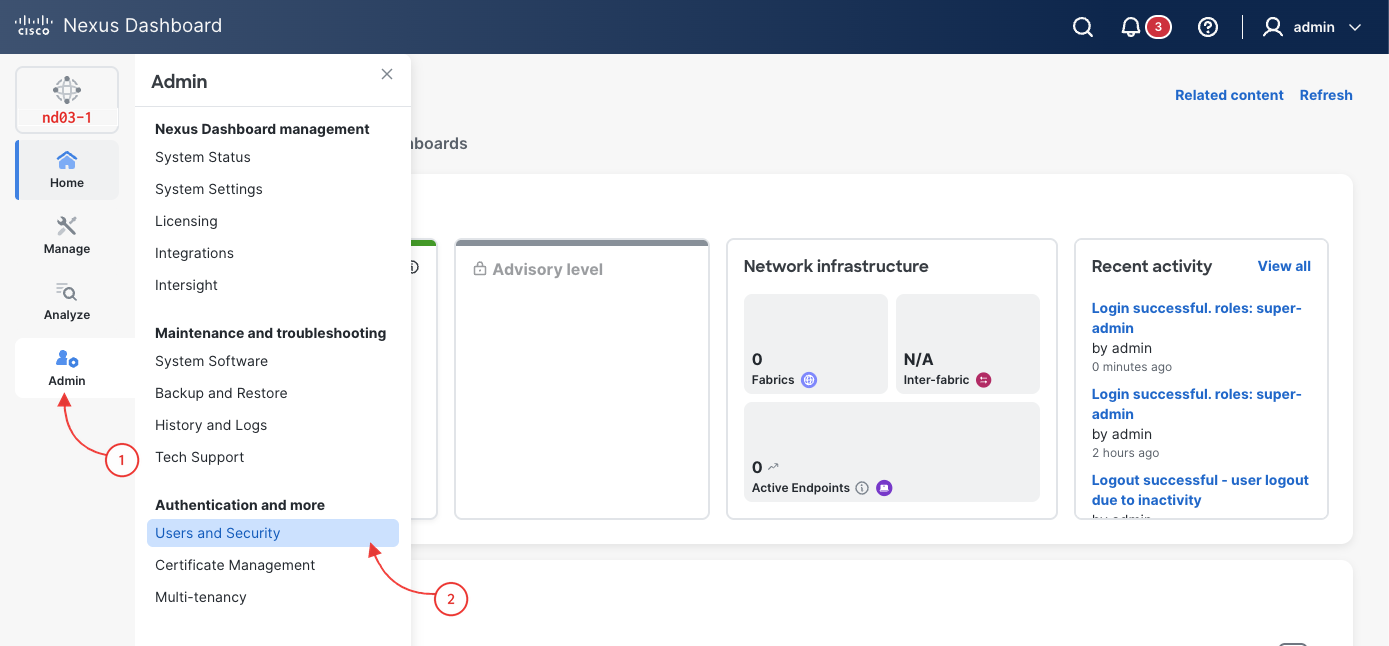Click the Active Endpoints info icon
The image size is (1389, 646).
tap(862, 488)
